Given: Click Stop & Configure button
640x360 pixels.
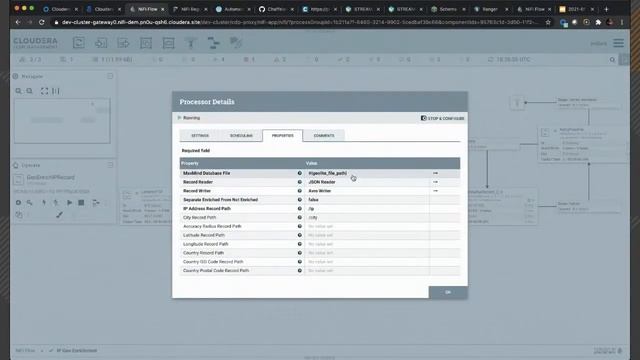Looking at the screenshot, I should [x=442, y=118].
